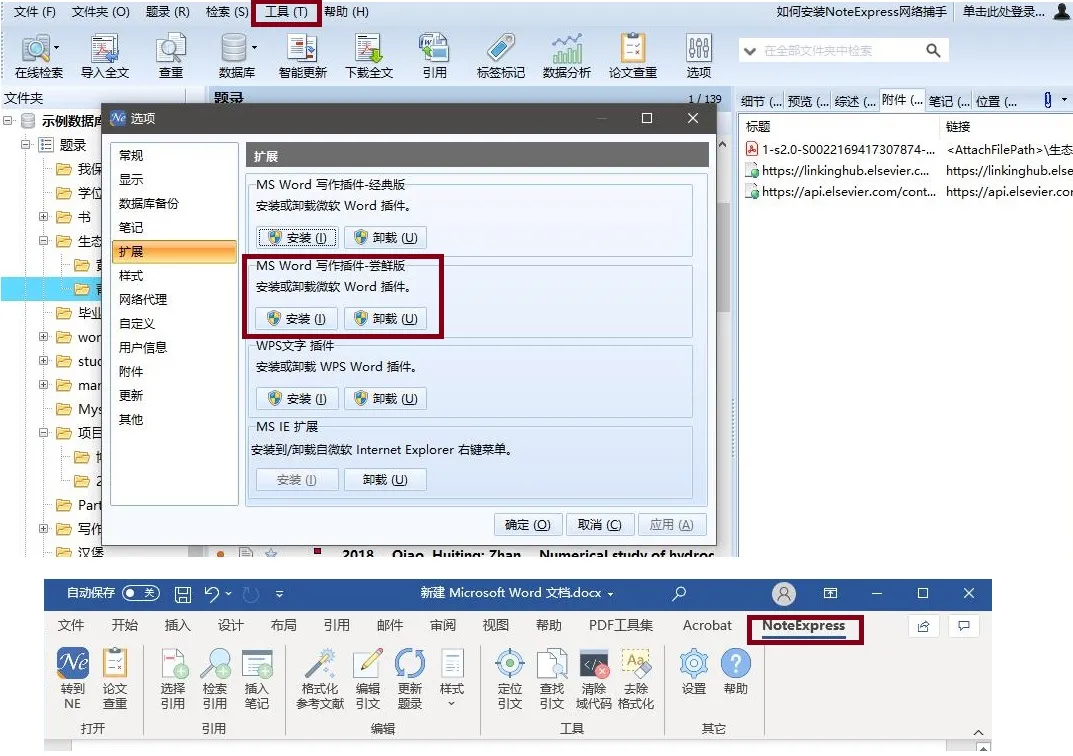Select 扩展 in options category list
Screen dimensions: 1073x756
(x=174, y=251)
